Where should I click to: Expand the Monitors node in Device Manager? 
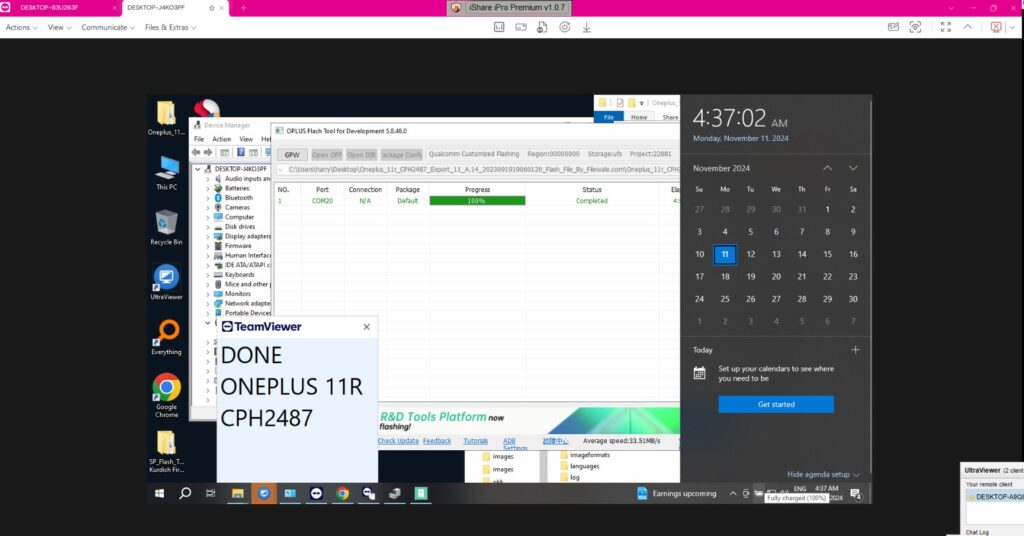point(208,294)
